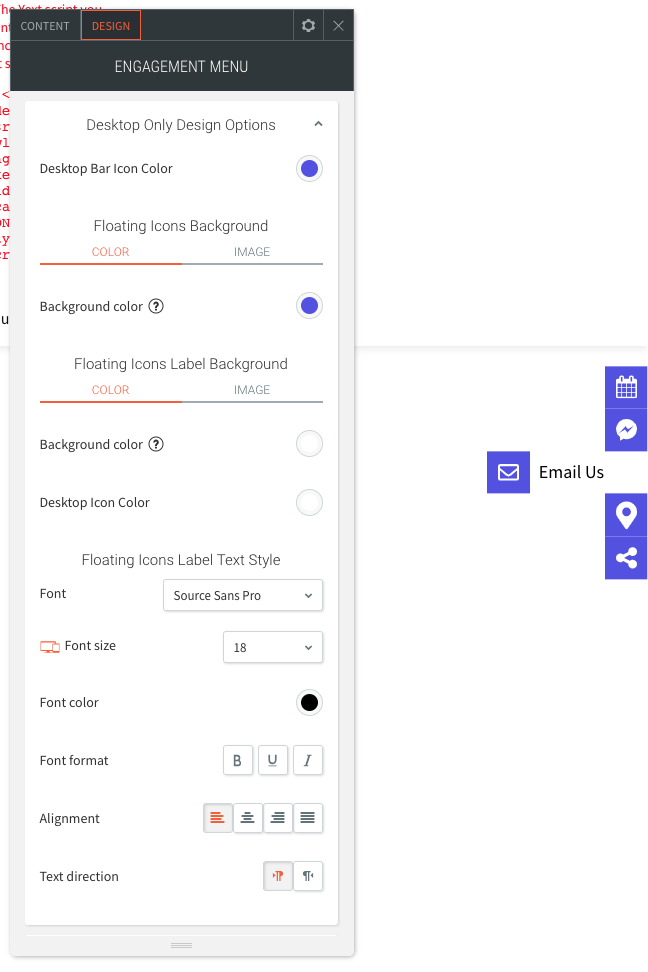648x972 pixels.
Task: Click the panel resize handle at bottom
Action: tap(181, 945)
